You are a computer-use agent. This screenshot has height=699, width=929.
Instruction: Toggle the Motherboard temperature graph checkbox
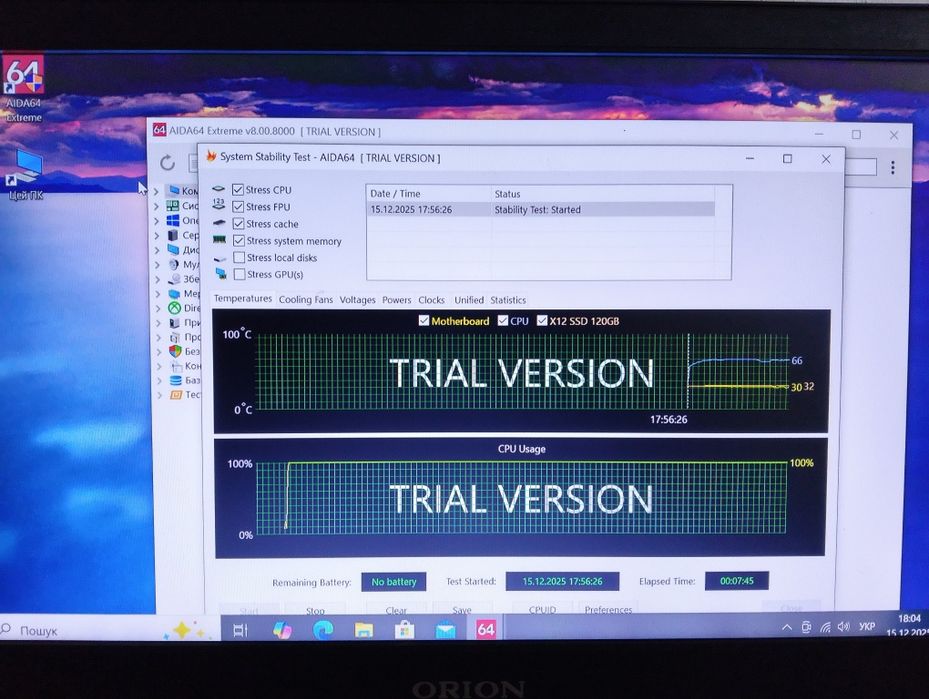tap(424, 320)
